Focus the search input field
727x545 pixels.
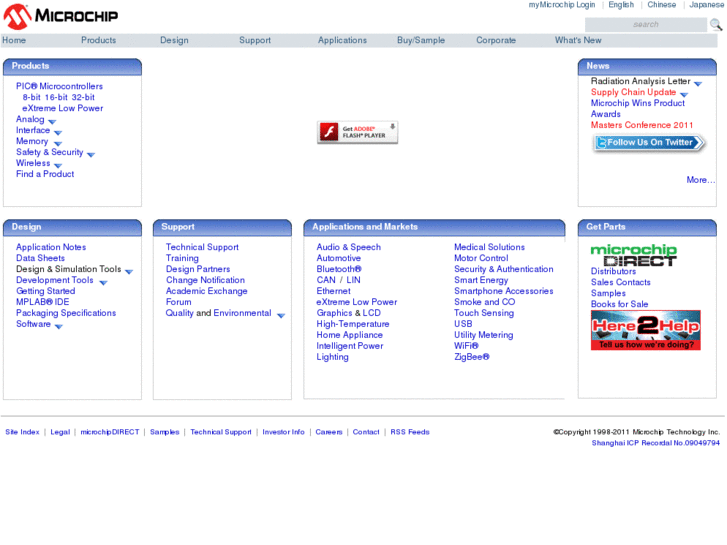(x=645, y=25)
